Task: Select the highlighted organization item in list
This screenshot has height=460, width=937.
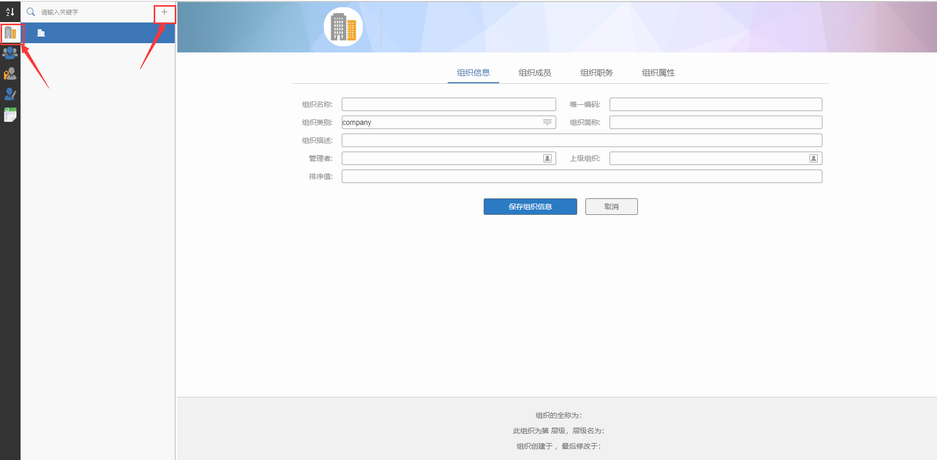Action: pos(98,33)
